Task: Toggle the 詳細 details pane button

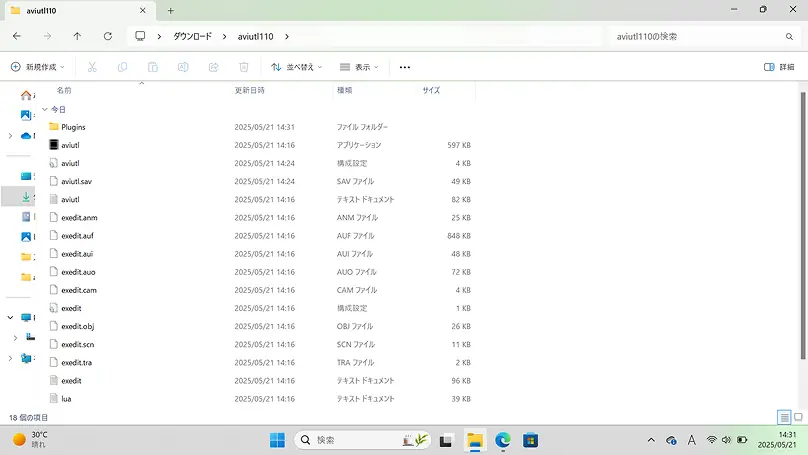Action: [x=779, y=67]
